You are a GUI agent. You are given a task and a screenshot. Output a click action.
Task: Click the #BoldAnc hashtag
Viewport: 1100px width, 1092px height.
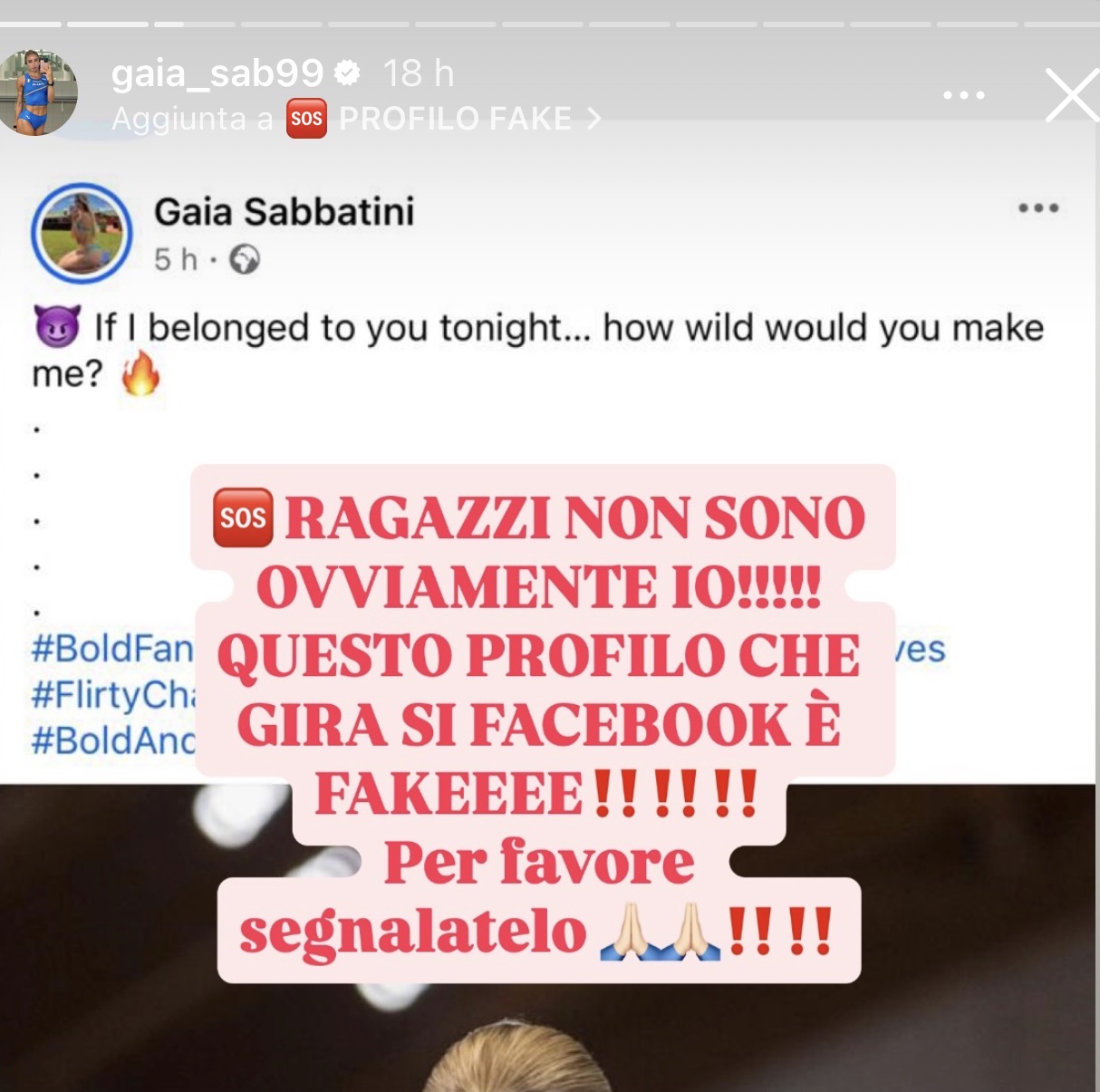click(113, 740)
